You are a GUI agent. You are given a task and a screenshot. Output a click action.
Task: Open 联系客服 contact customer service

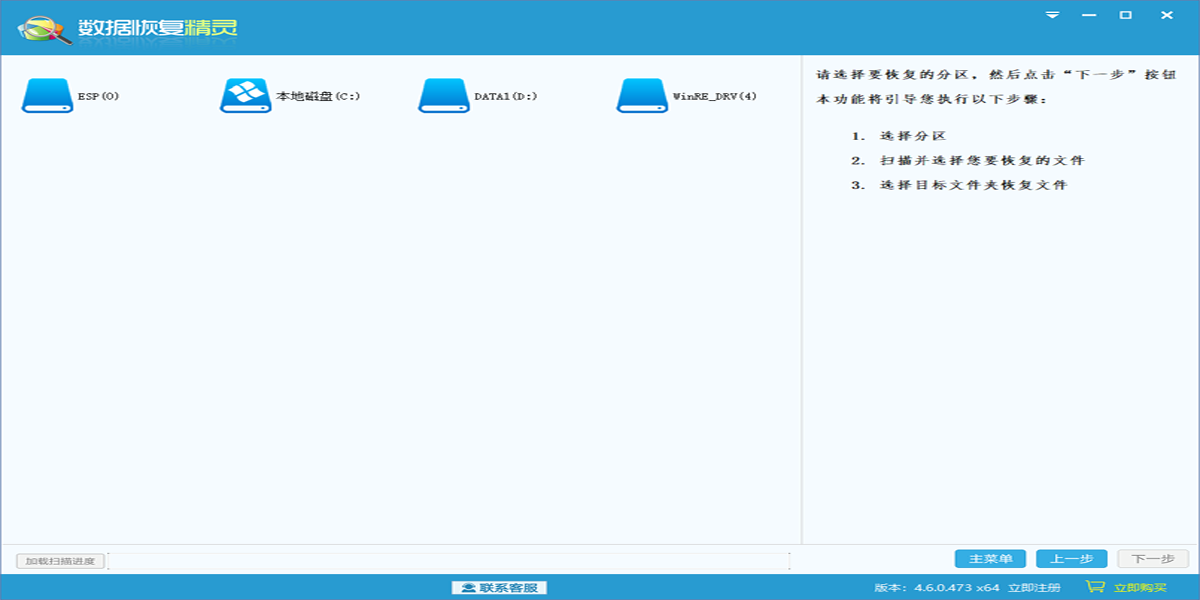(499, 587)
